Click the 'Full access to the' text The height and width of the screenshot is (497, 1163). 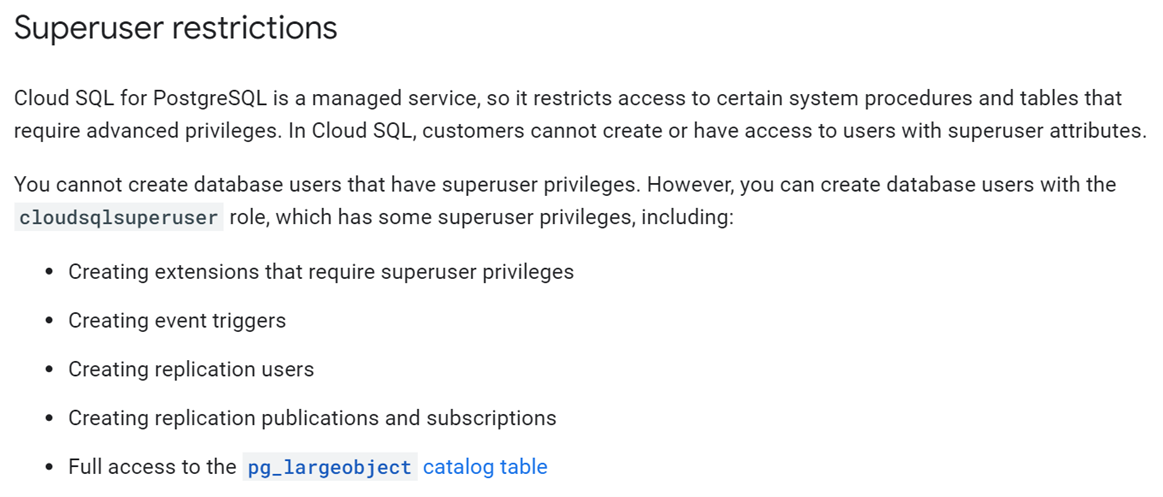(x=152, y=467)
